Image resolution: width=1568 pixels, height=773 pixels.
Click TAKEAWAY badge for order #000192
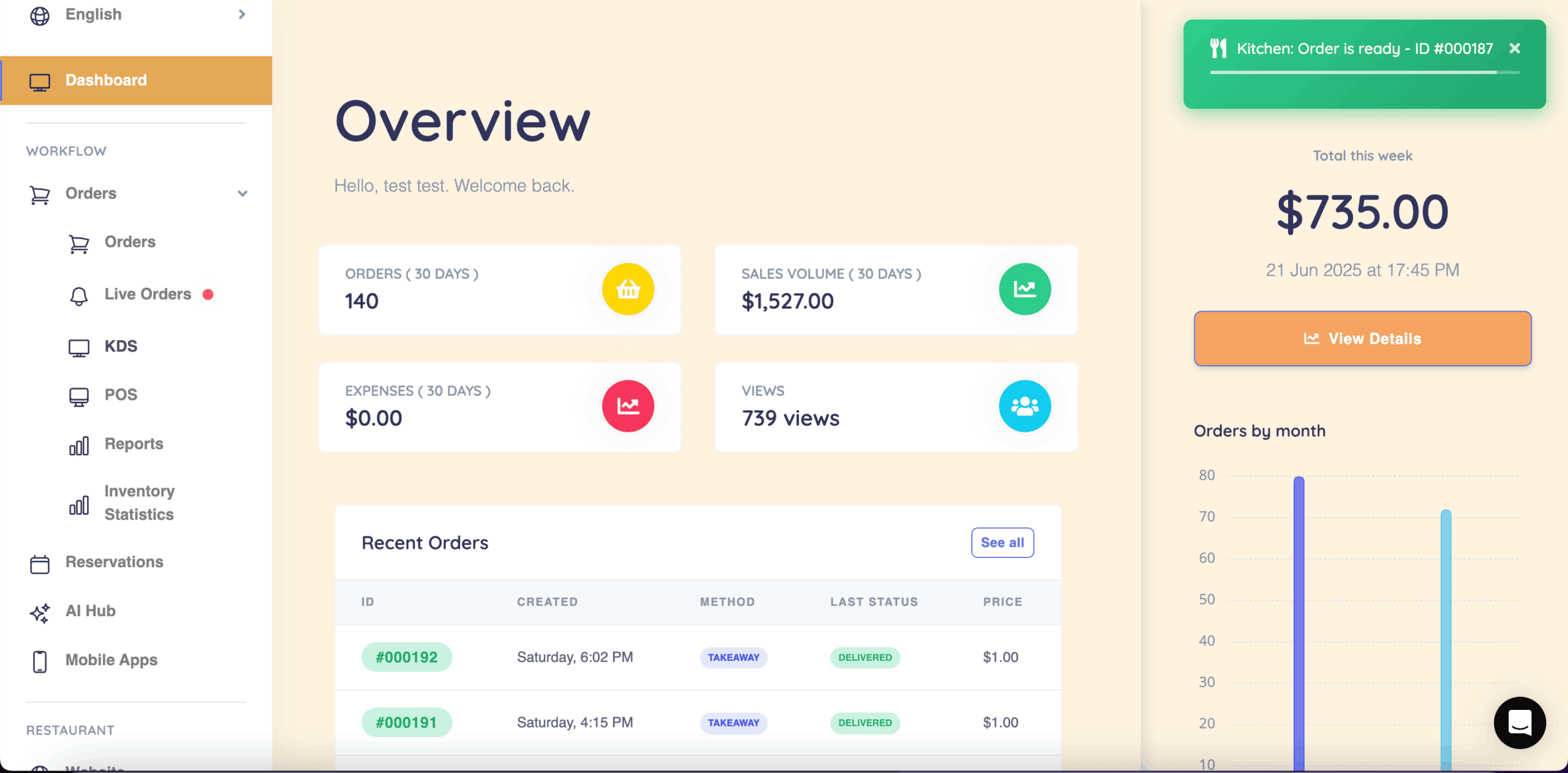click(x=733, y=657)
